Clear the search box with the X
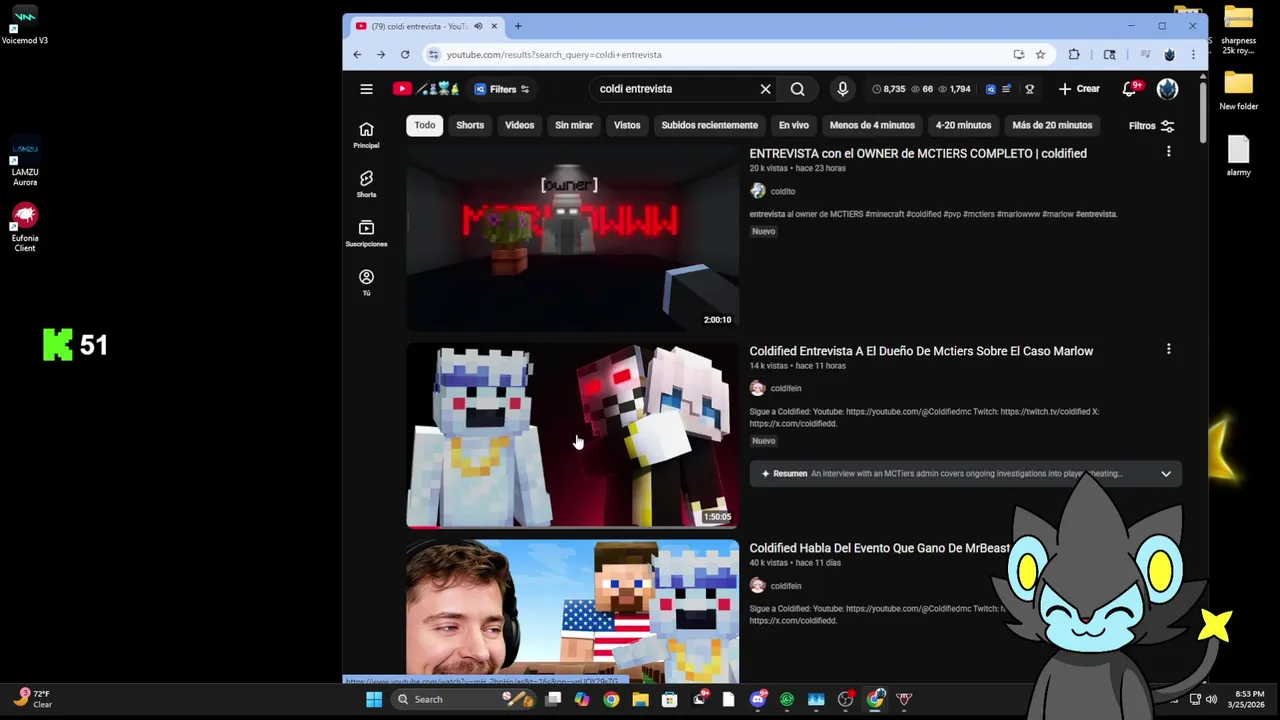Viewport: 1280px width, 720px height. click(x=765, y=89)
